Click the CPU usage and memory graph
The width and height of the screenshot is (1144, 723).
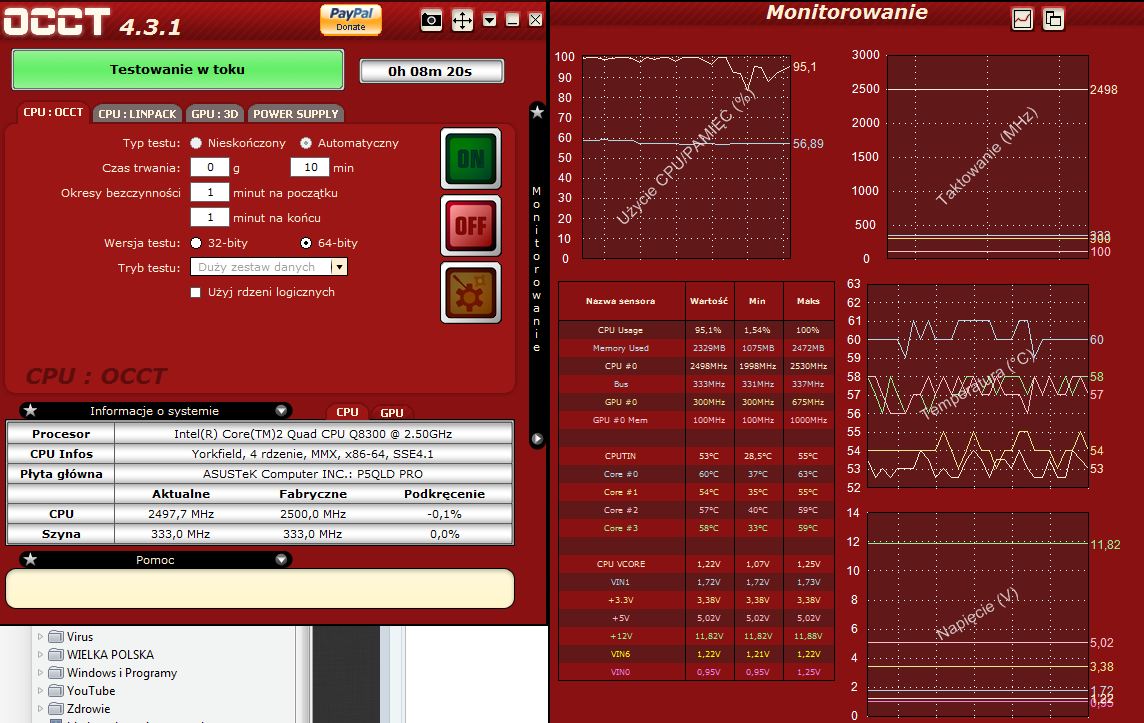tap(687, 156)
